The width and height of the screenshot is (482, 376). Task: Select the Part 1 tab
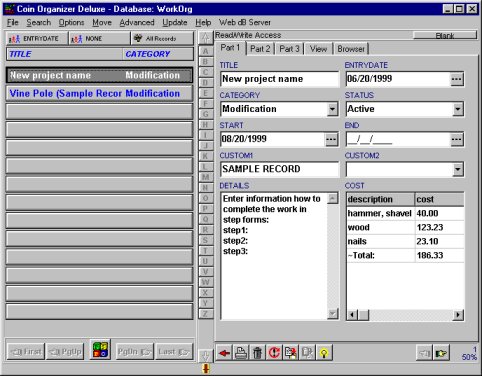pos(230,48)
